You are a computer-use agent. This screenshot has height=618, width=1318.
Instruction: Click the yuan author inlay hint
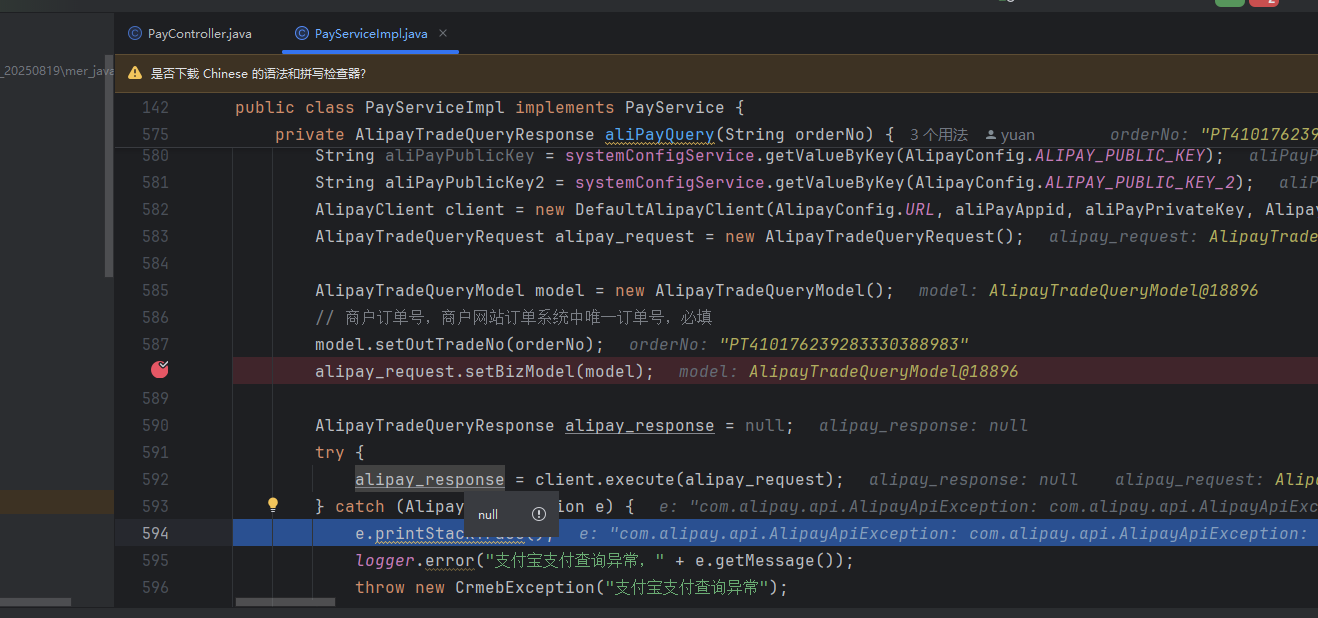[1017, 135]
